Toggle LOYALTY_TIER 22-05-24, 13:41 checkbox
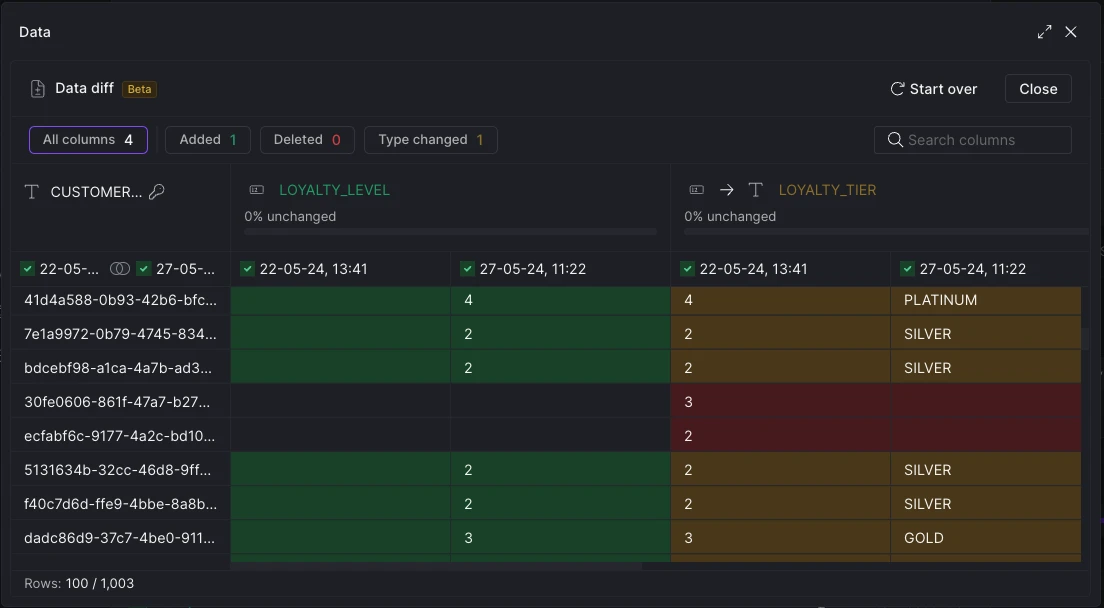The height and width of the screenshot is (608, 1104). pos(687,269)
